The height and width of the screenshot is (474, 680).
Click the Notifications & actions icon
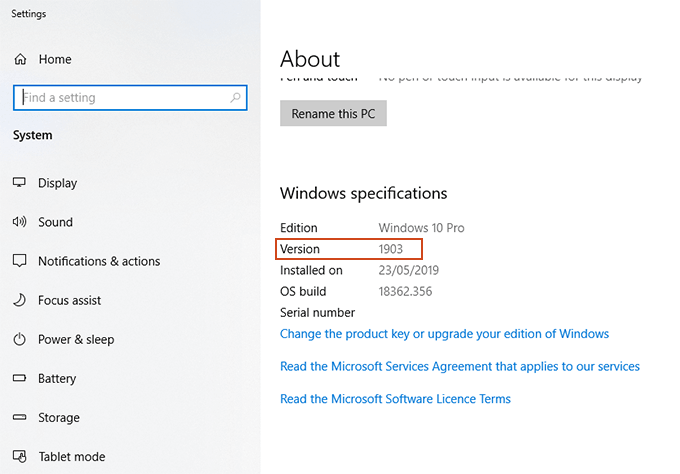point(19,261)
